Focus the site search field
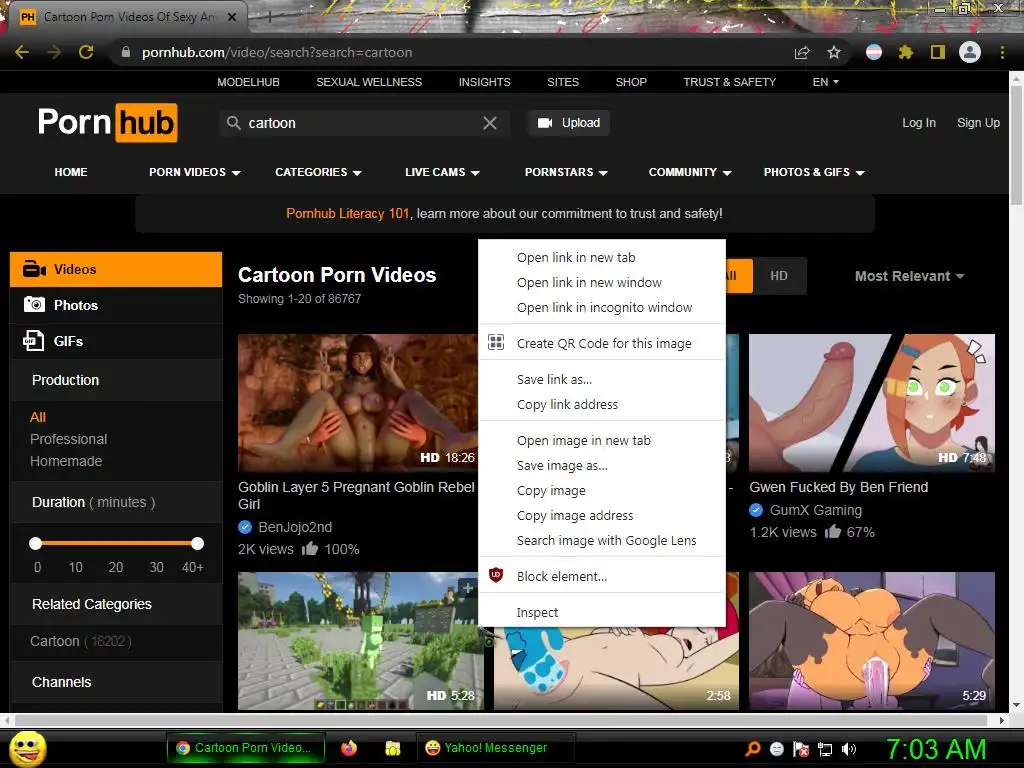Viewport: 1024px width, 768px height. (x=362, y=123)
